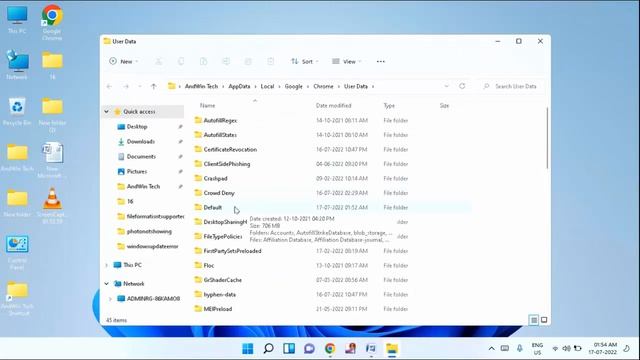Open File Explorer from the taskbar

392,348
